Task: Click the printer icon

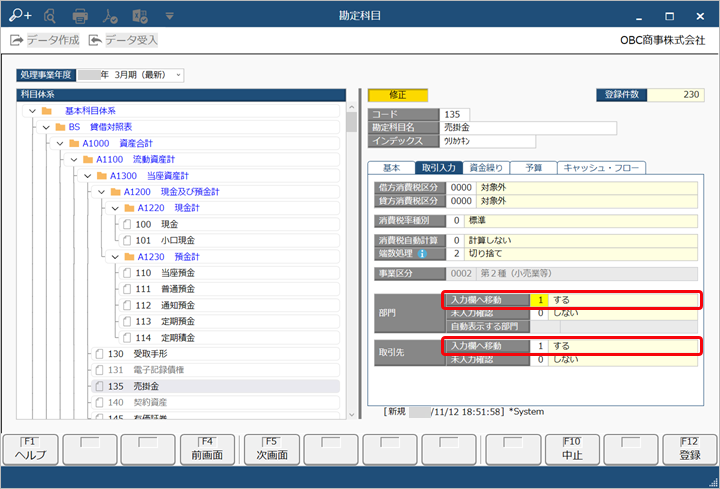Action: [80, 16]
